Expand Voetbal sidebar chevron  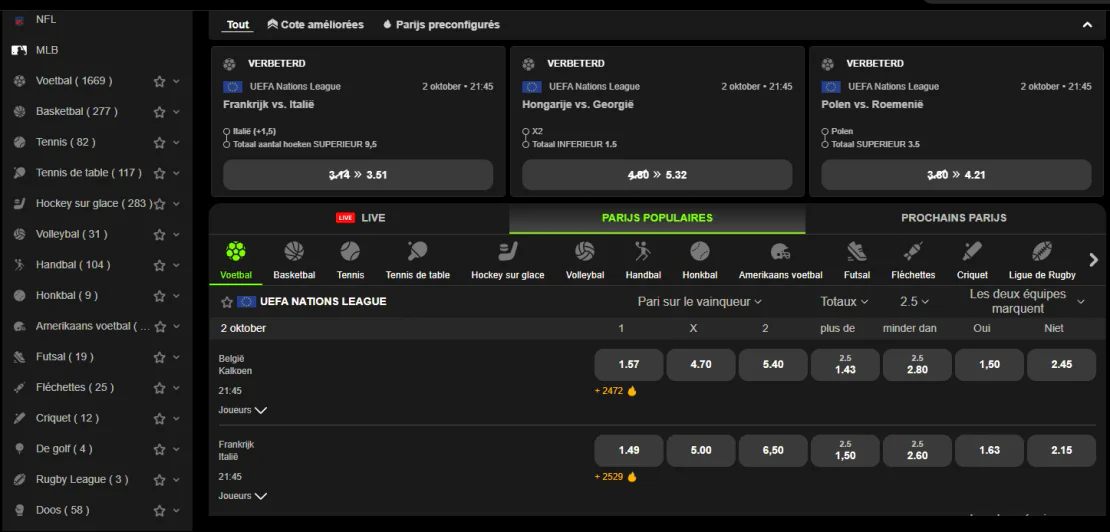176,81
